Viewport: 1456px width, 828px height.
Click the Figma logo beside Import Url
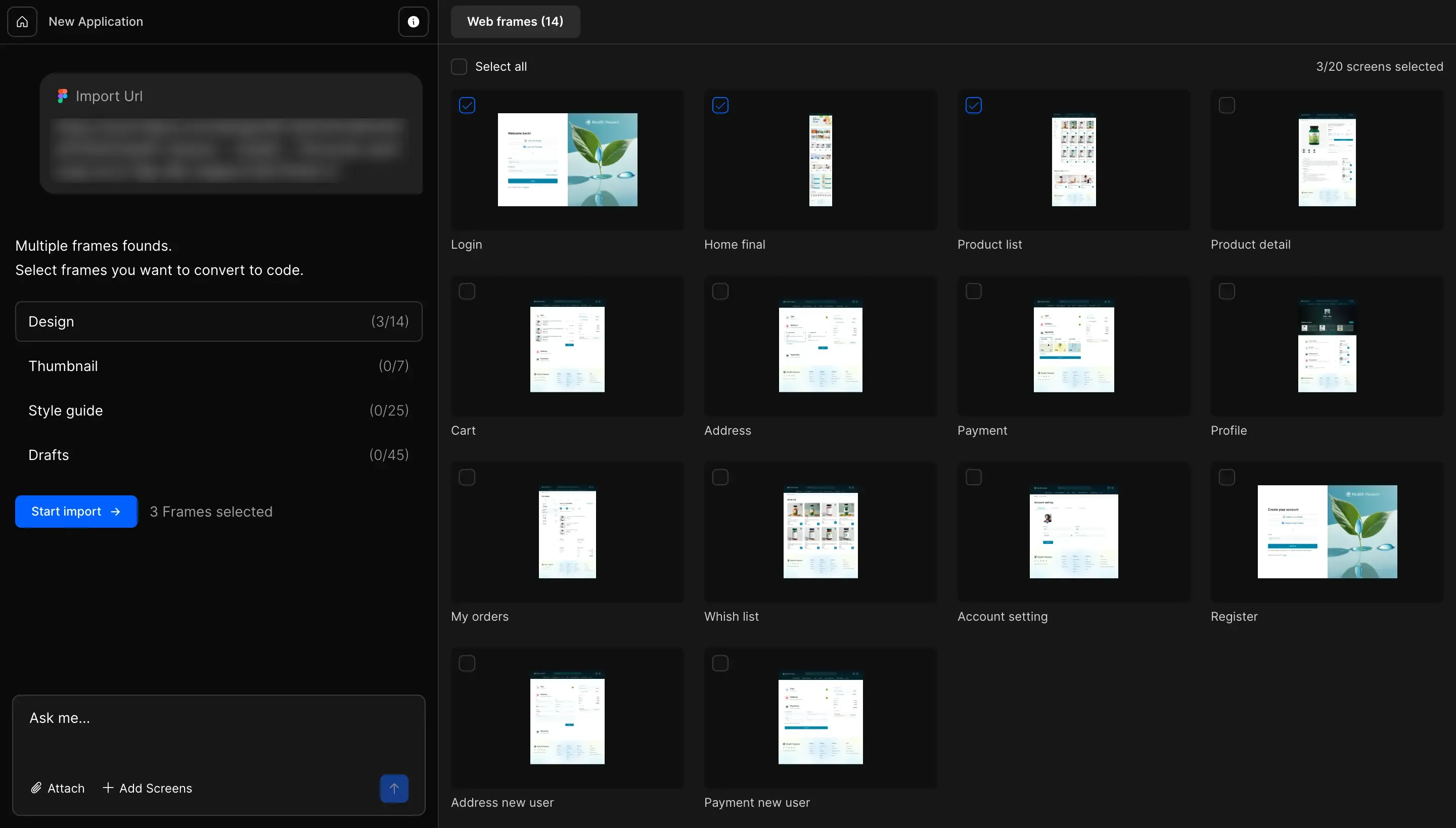63,96
